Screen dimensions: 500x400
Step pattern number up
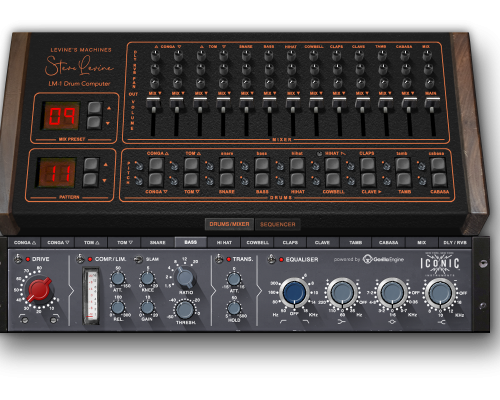(x=91, y=164)
